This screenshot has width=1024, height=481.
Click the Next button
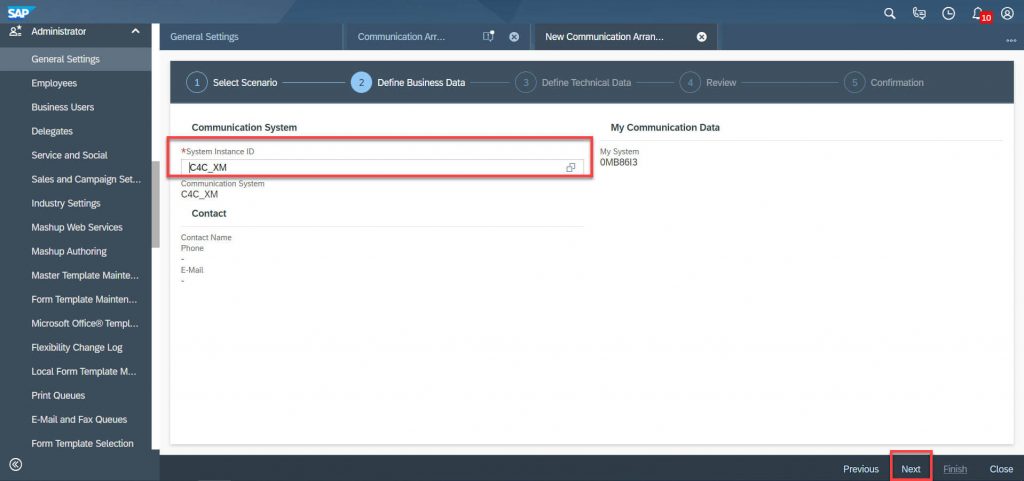click(x=911, y=469)
